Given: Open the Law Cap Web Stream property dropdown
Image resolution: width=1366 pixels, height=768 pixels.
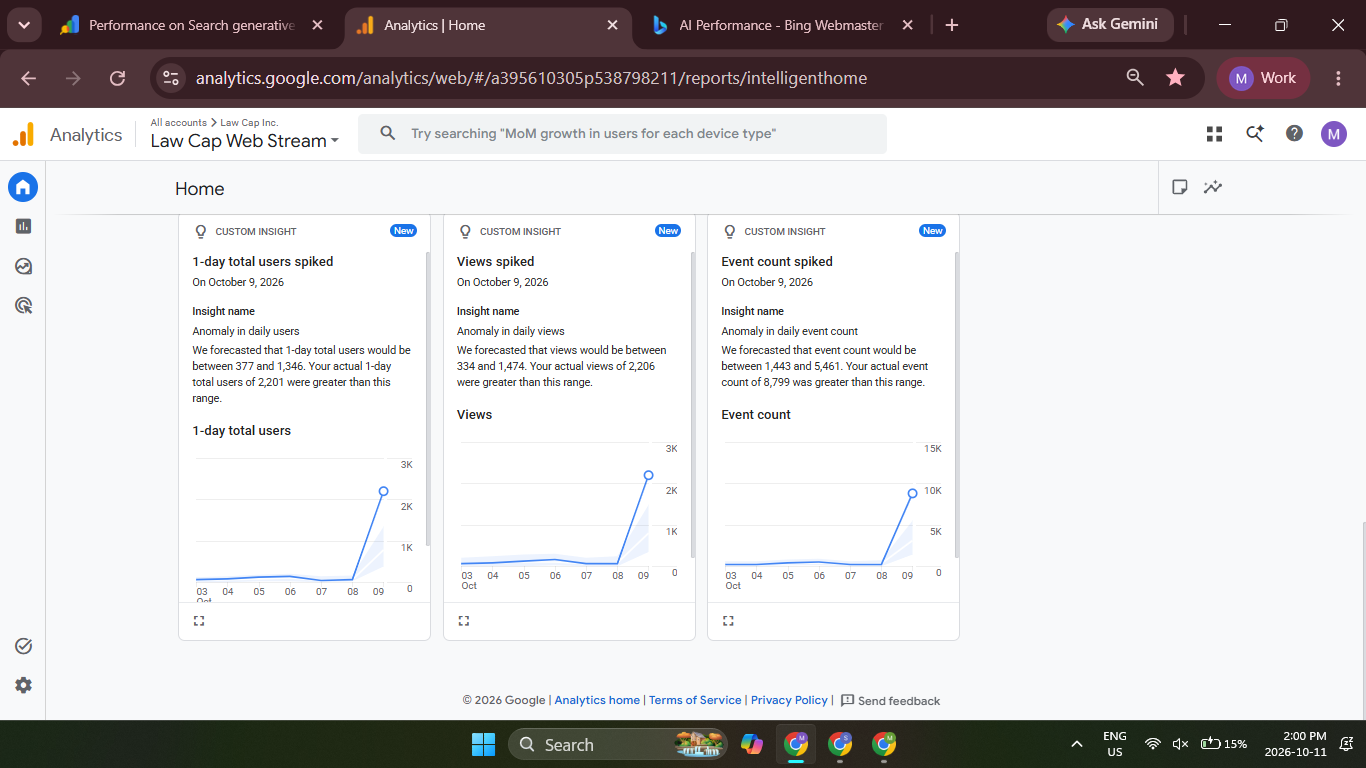Looking at the screenshot, I should click(x=245, y=141).
